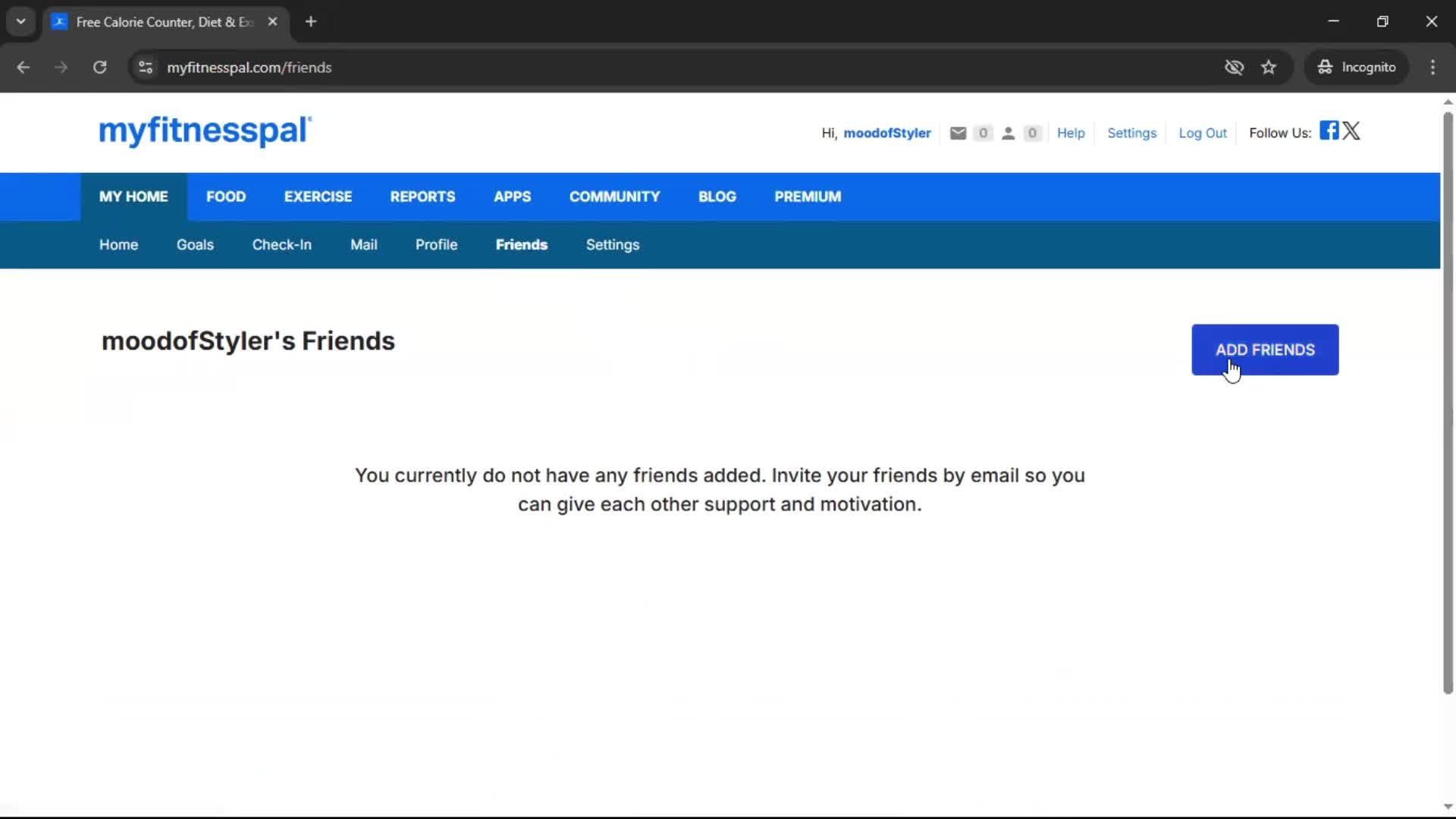Minimize the browser window
The height and width of the screenshot is (819, 1456).
tap(1333, 22)
